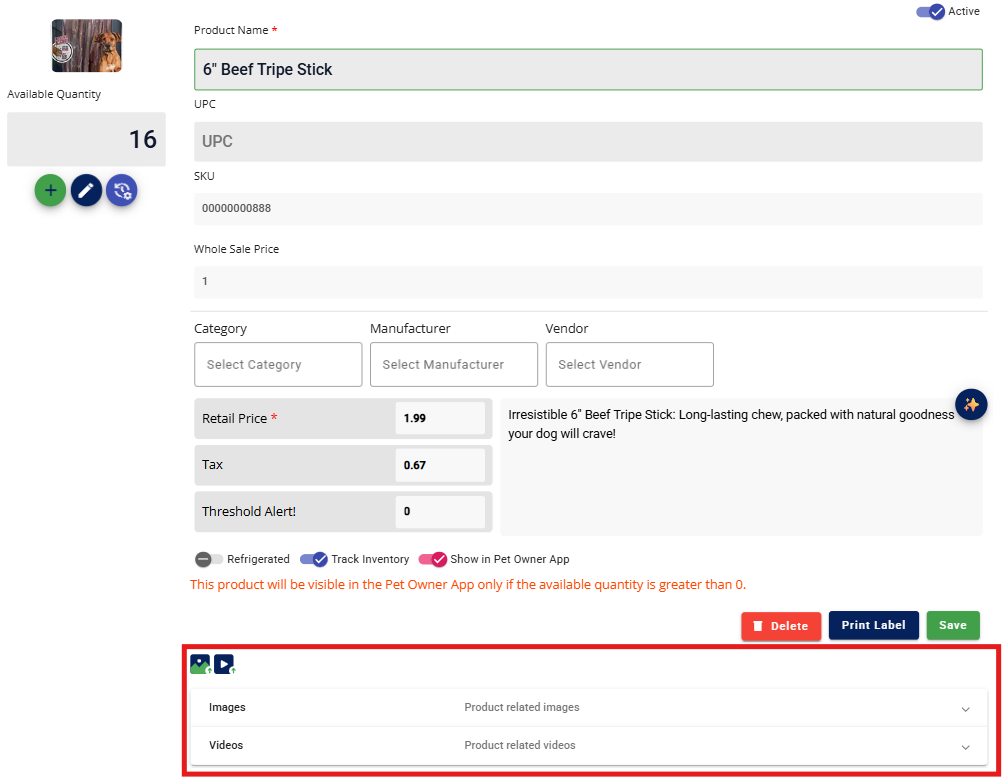Click the pencil edit quantity icon
Screen dimensions: 1002x777
pos(86,190)
